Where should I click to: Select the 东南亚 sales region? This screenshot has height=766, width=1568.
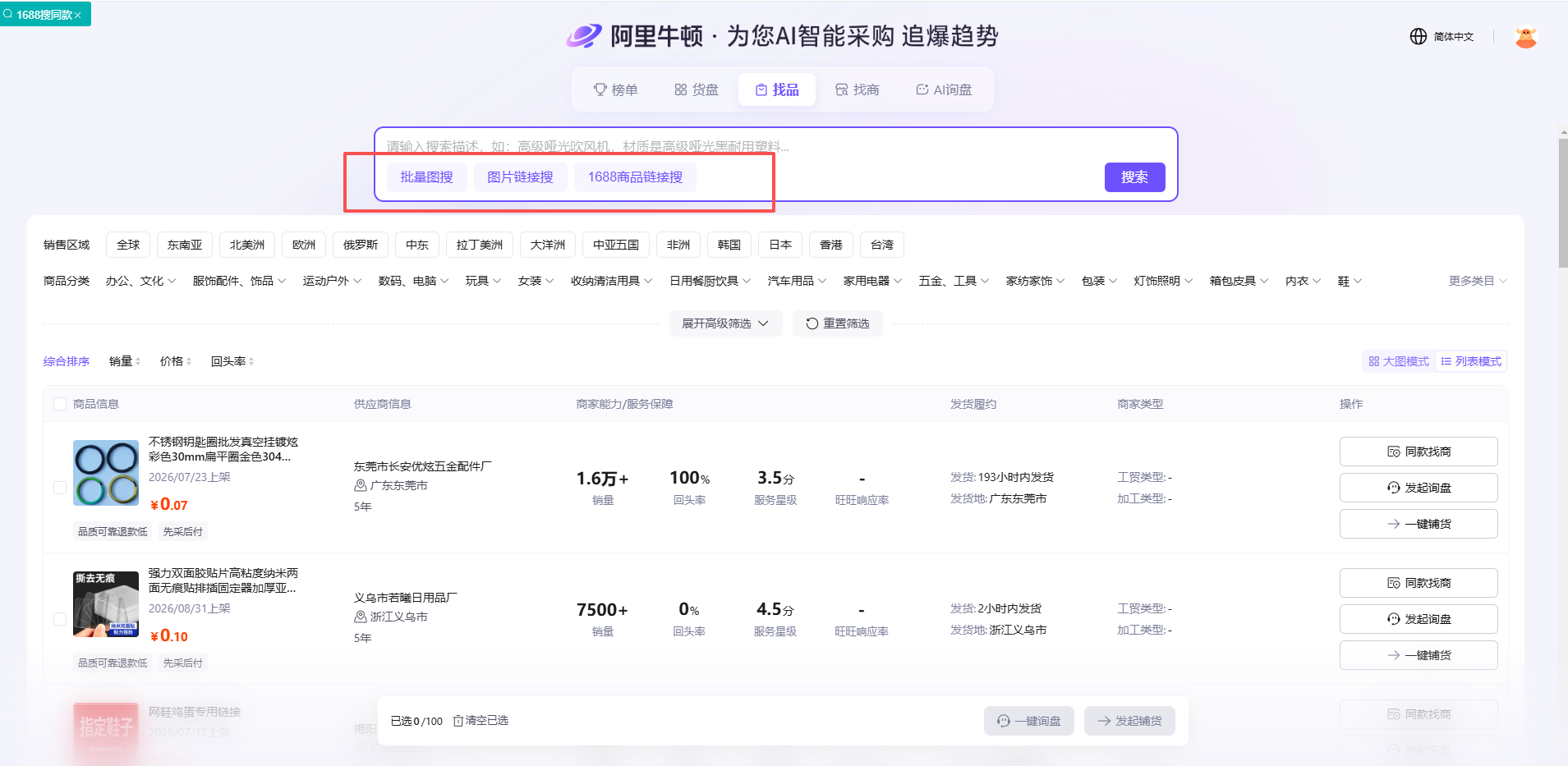coord(185,245)
